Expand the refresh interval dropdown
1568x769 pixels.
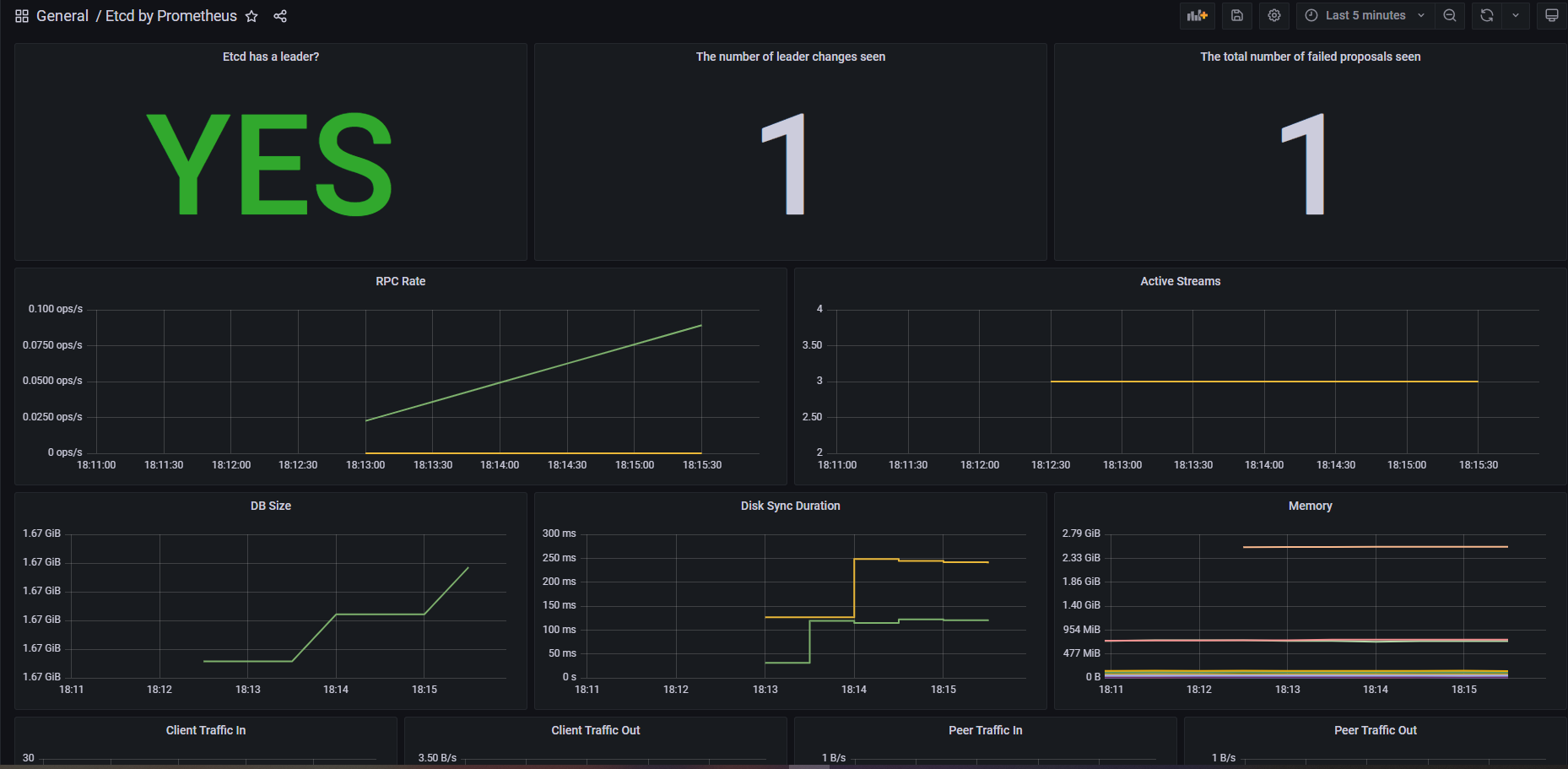(1516, 15)
